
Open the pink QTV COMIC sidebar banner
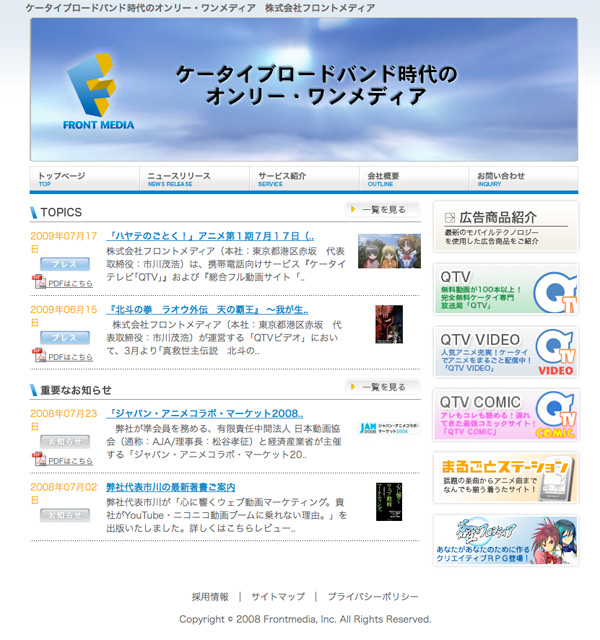tap(506, 415)
